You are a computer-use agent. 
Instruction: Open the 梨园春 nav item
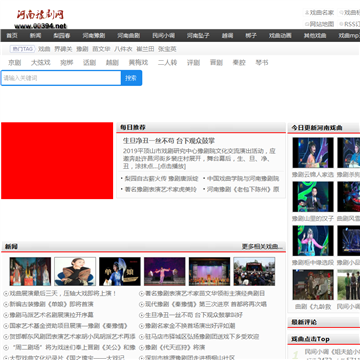62,35
